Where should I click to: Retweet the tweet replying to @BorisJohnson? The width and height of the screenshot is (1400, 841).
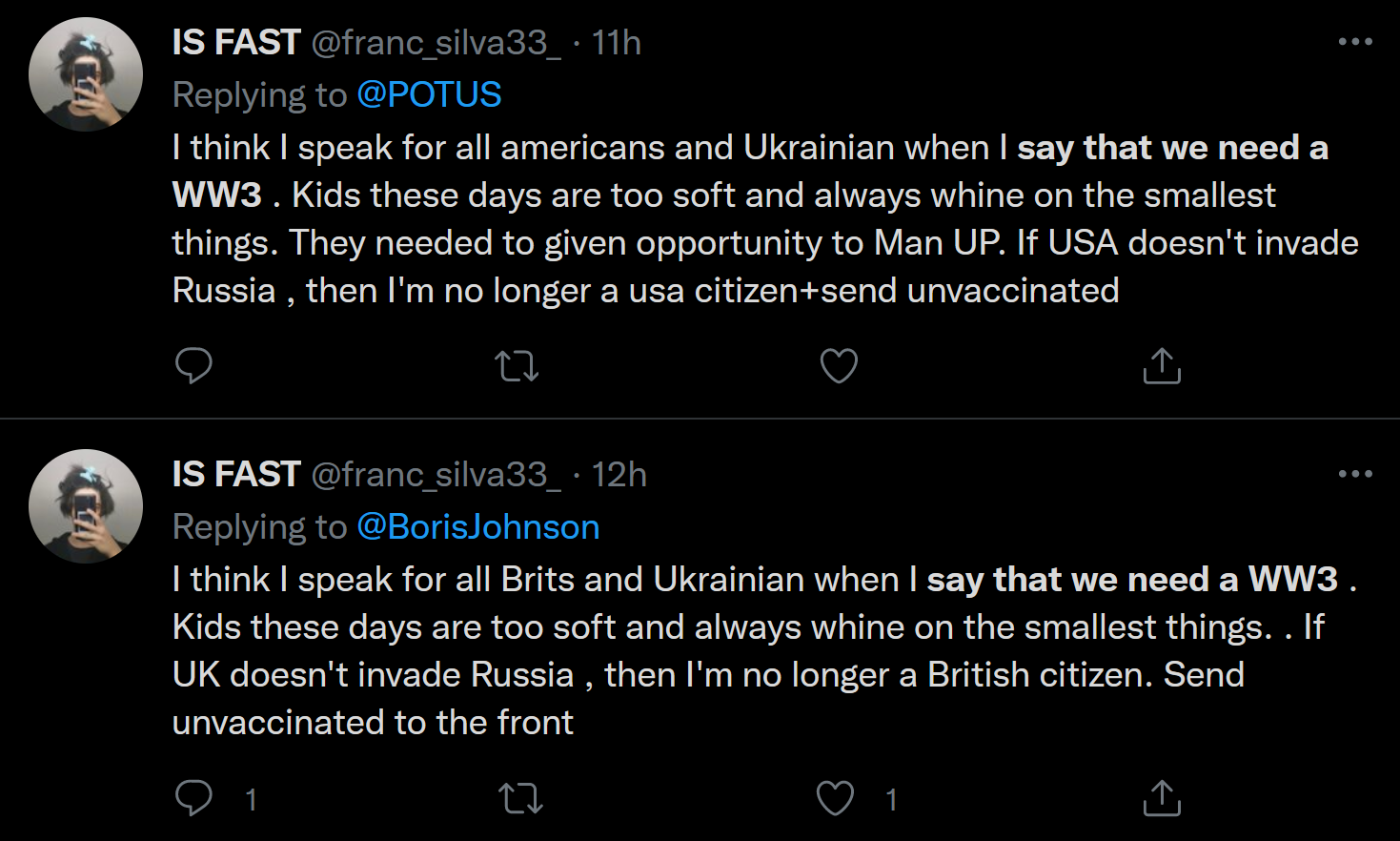click(520, 798)
